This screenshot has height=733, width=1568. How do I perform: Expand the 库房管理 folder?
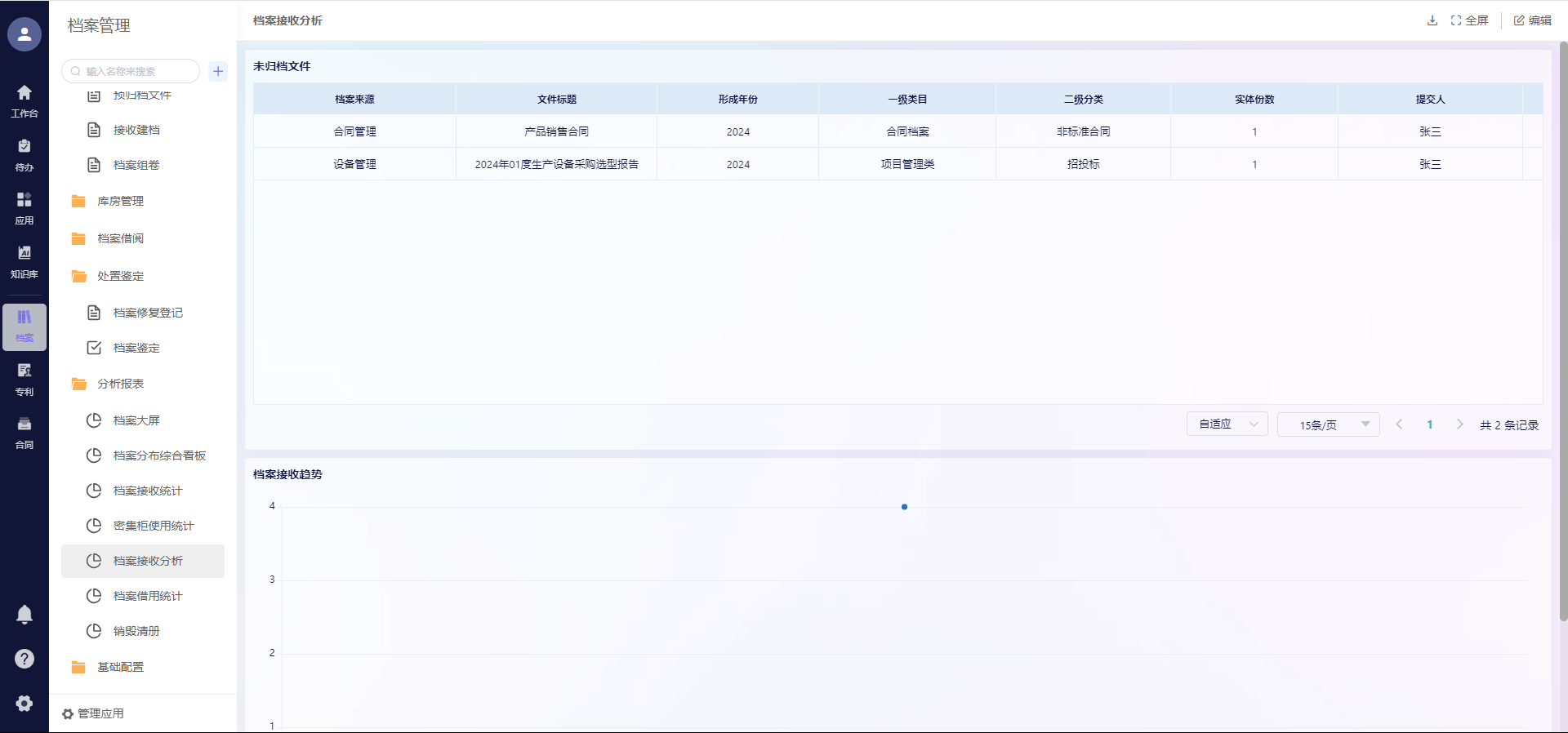coord(120,201)
